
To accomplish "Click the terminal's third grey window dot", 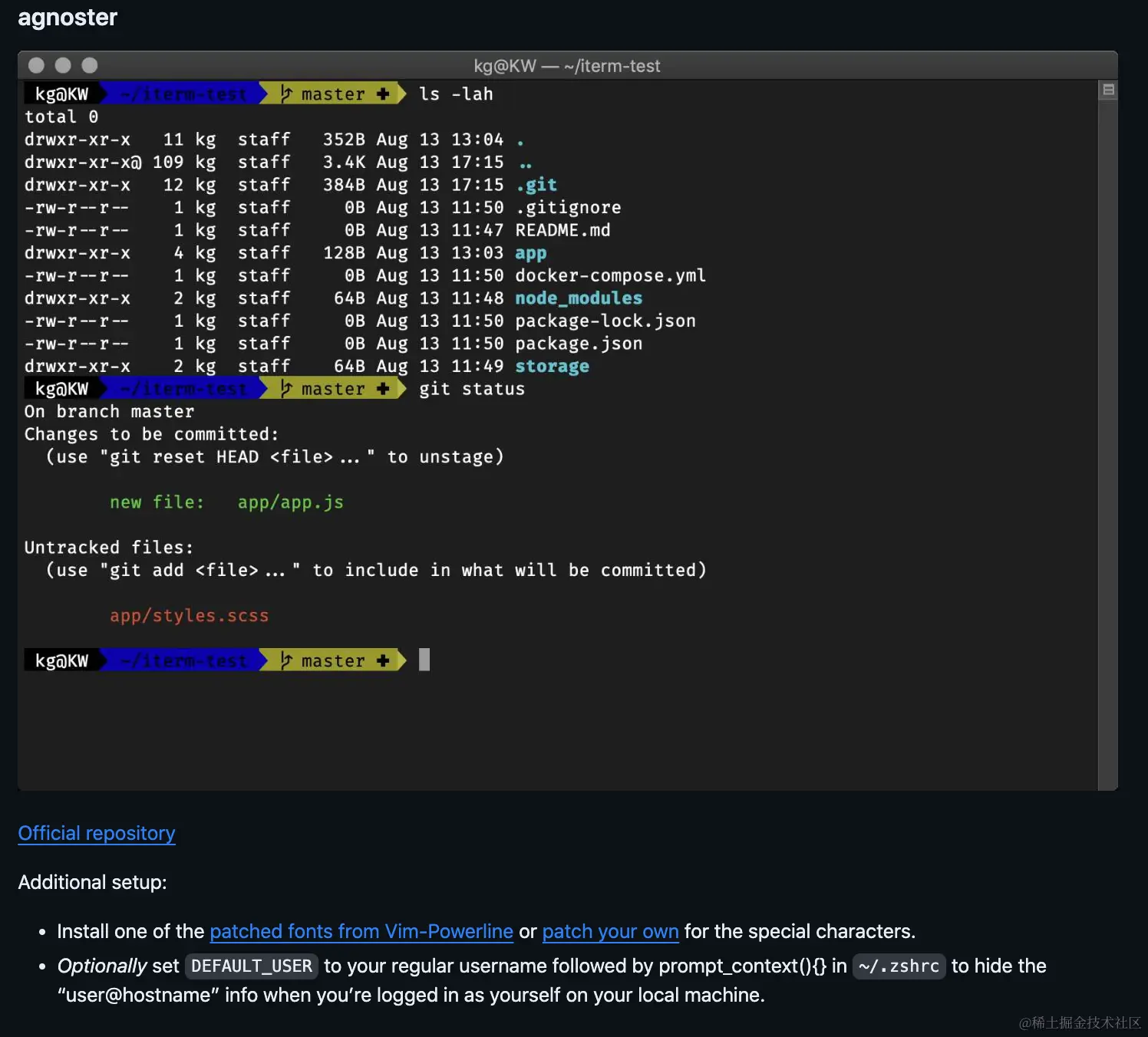I will click(x=90, y=66).
